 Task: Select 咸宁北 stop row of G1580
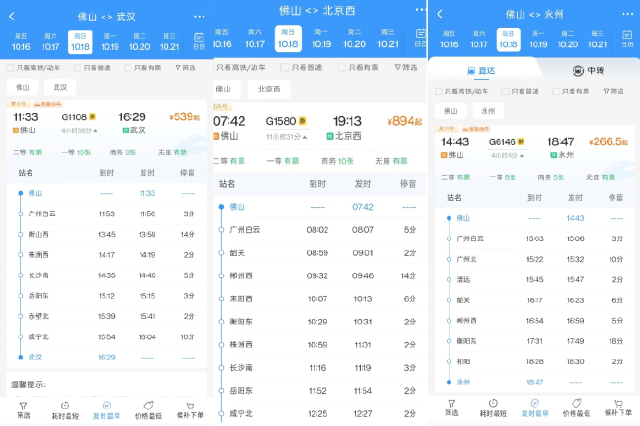coord(320,414)
